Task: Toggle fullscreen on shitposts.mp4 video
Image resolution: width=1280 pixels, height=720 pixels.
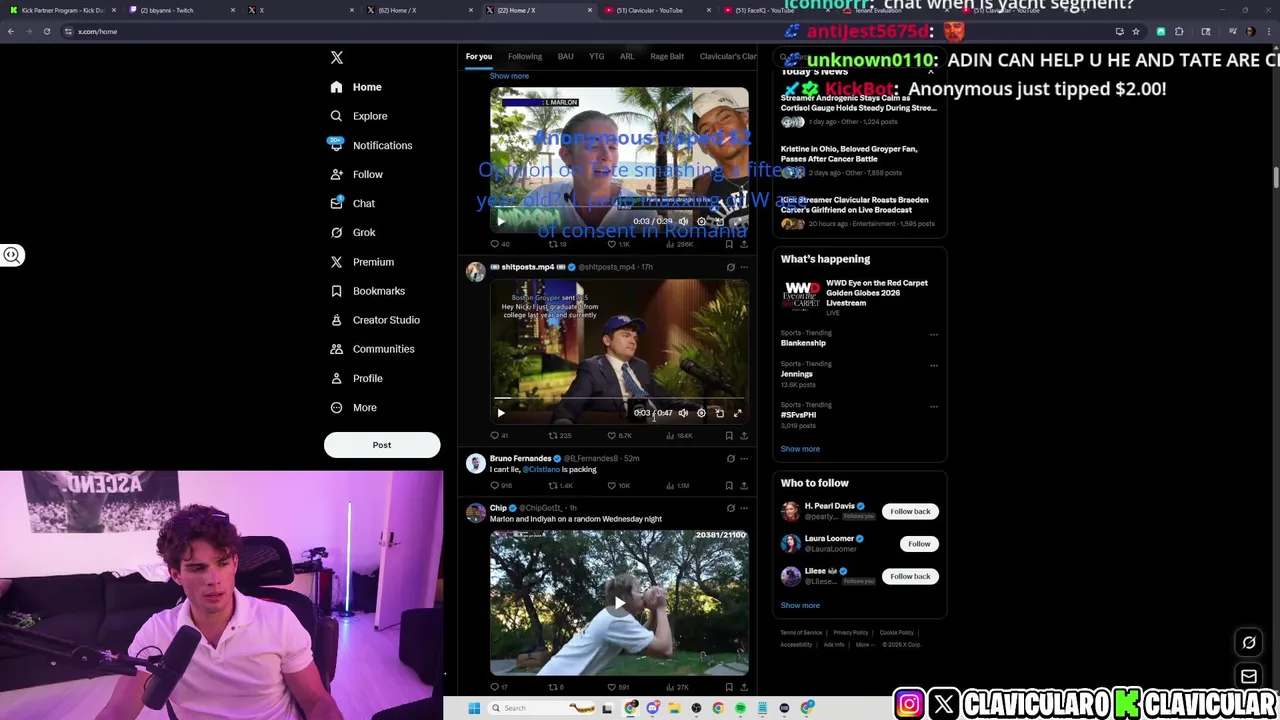Action: tap(737, 413)
